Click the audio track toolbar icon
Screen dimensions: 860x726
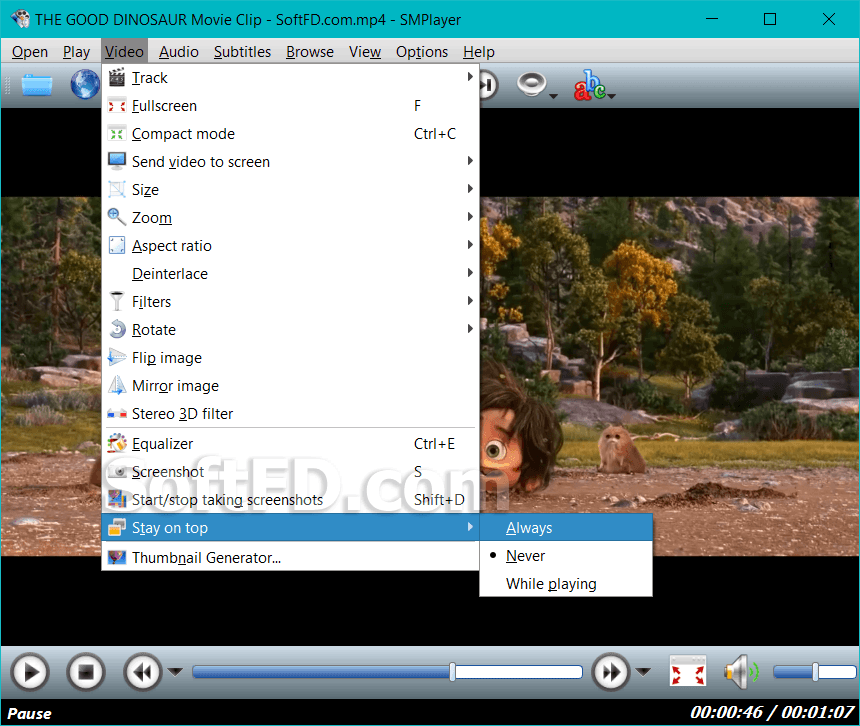click(531, 85)
